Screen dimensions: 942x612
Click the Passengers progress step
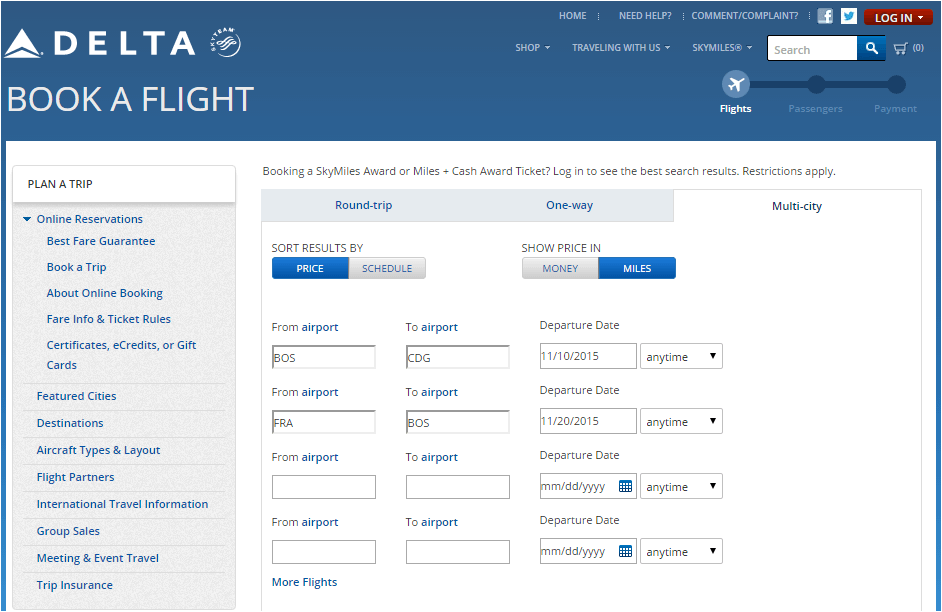click(x=816, y=85)
